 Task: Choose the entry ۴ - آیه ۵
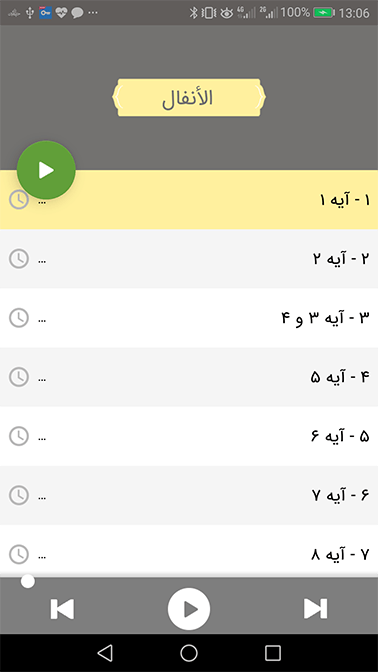[189, 377]
